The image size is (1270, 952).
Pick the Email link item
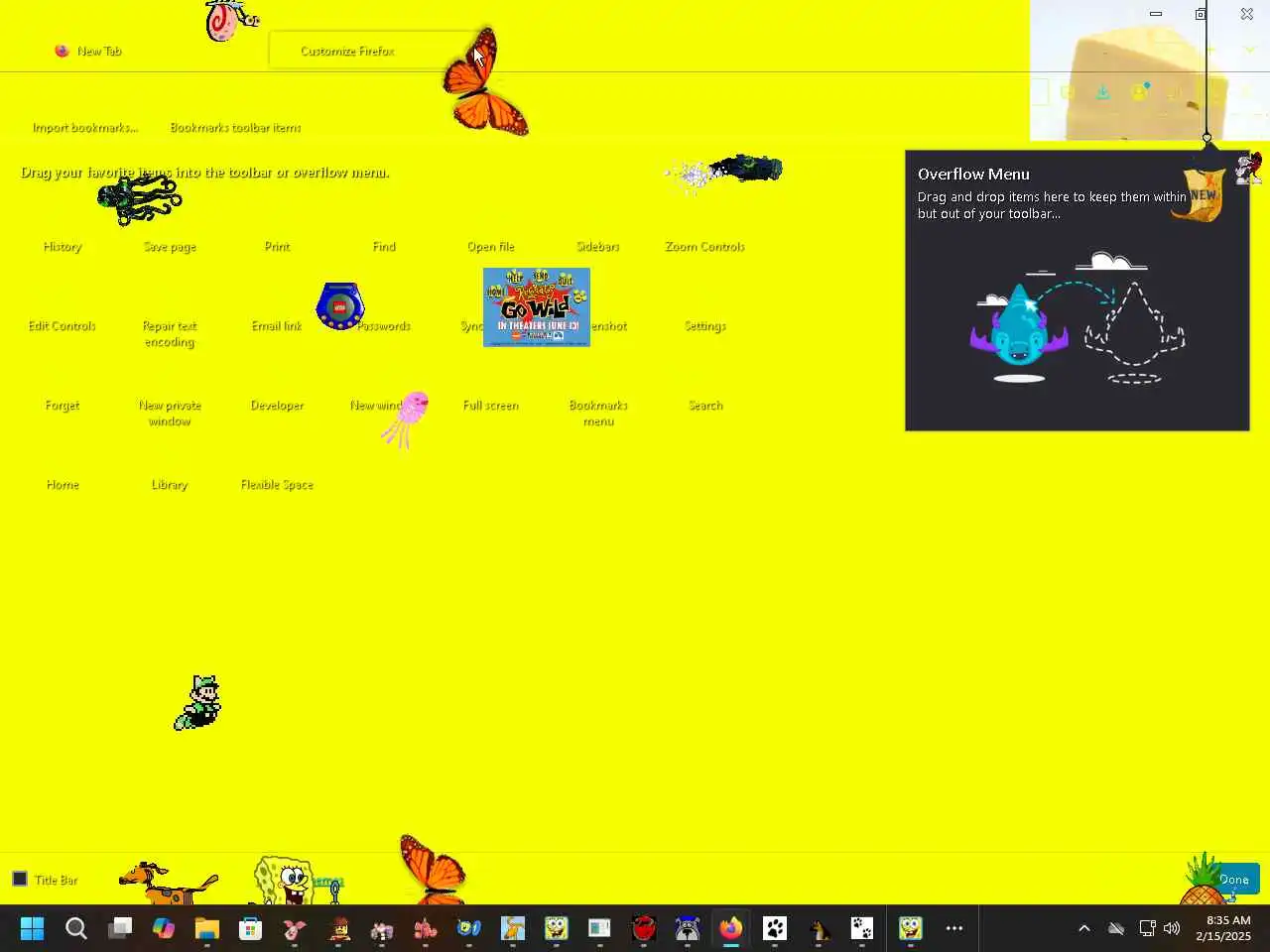click(277, 326)
